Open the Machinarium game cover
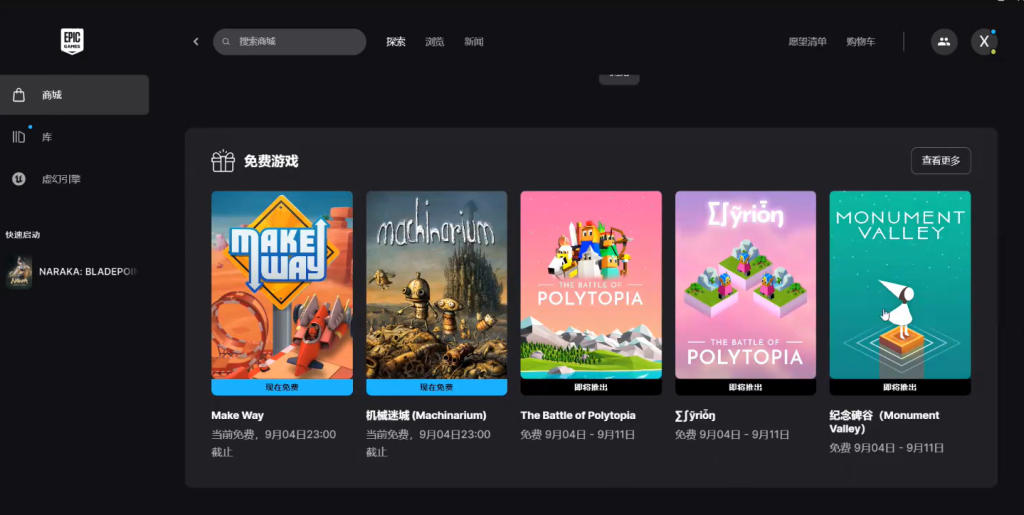This screenshot has width=1024, height=515. point(436,285)
